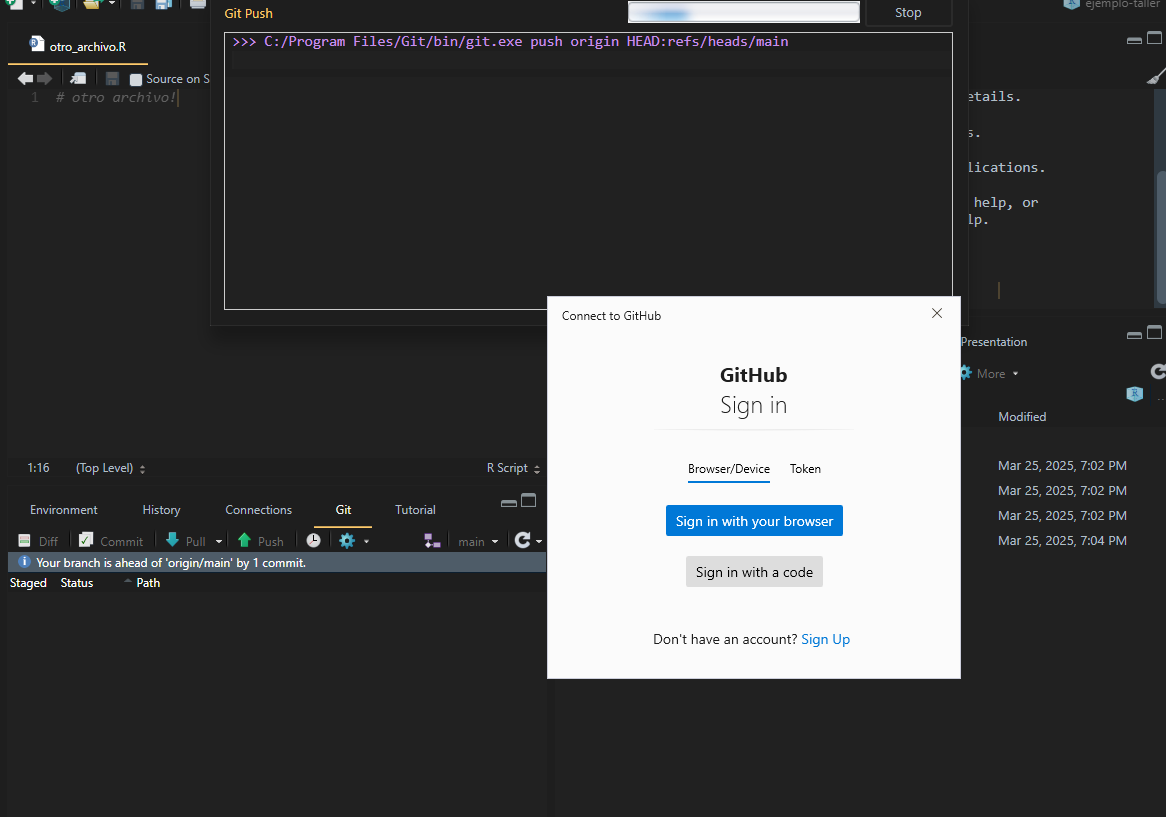1166x817 pixels.
Task: Sort Git list by Path column header
Action: click(148, 583)
